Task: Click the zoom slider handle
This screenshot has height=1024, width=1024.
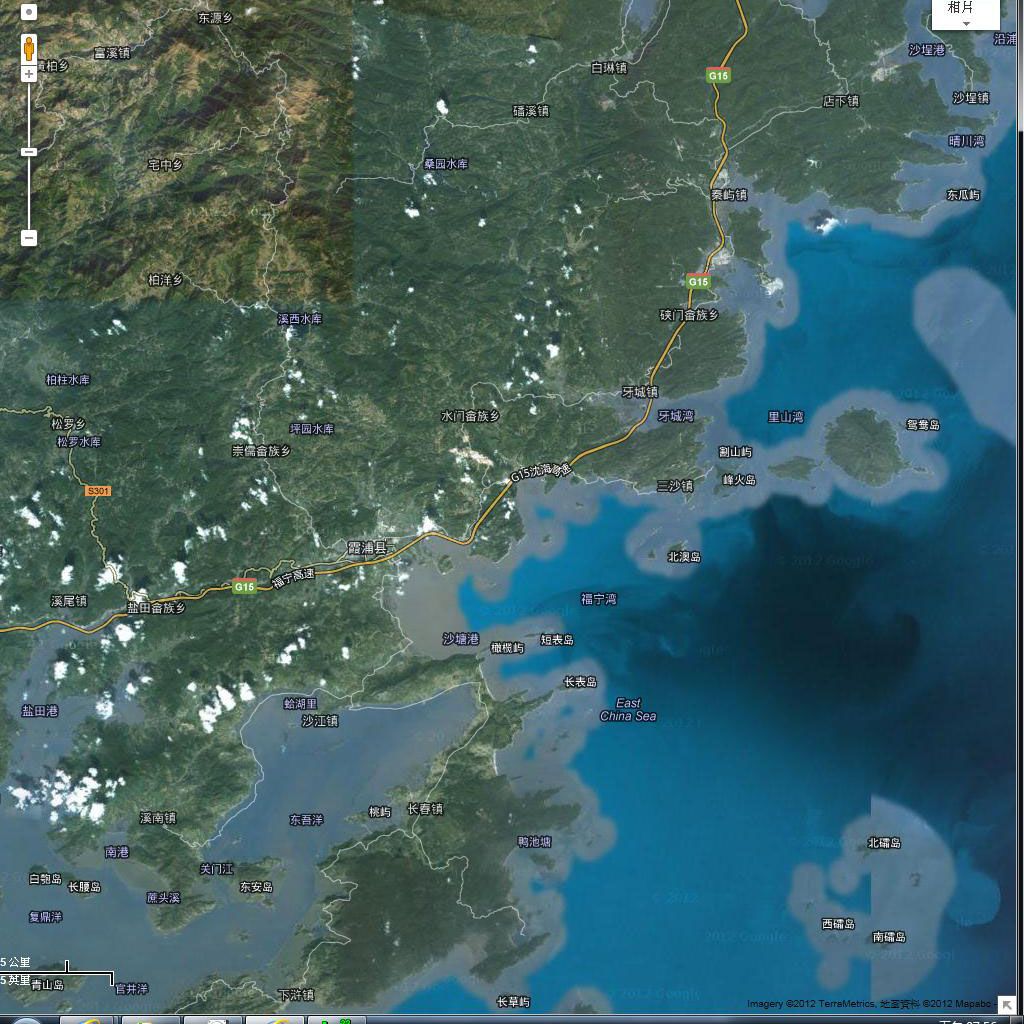Action: click(29, 152)
